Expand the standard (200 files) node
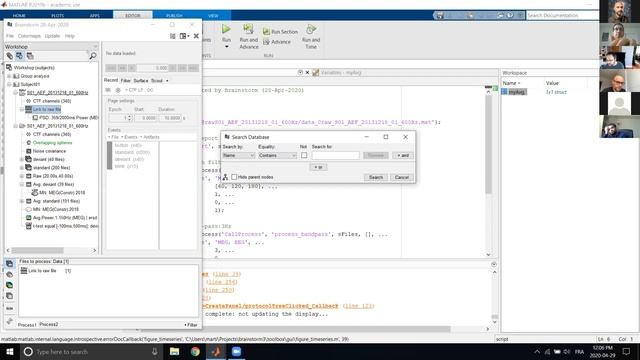This screenshot has height=360, width=640. [22, 167]
